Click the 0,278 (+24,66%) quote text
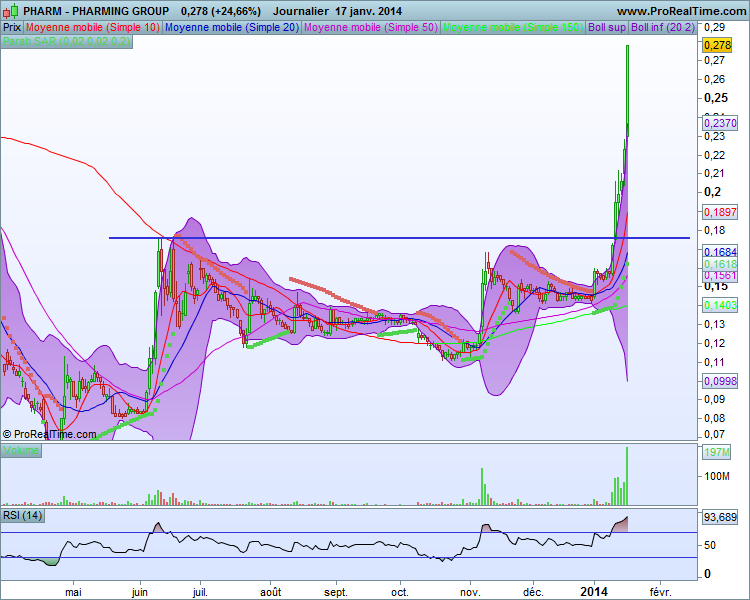The image size is (750, 600). point(221,11)
